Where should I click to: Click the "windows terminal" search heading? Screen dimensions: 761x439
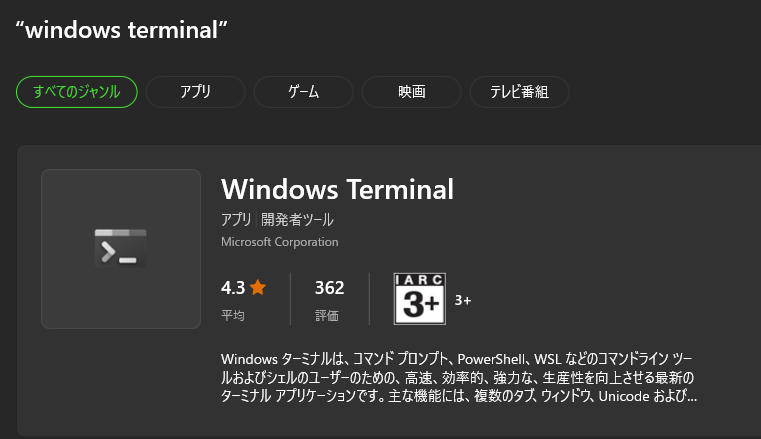click(121, 30)
